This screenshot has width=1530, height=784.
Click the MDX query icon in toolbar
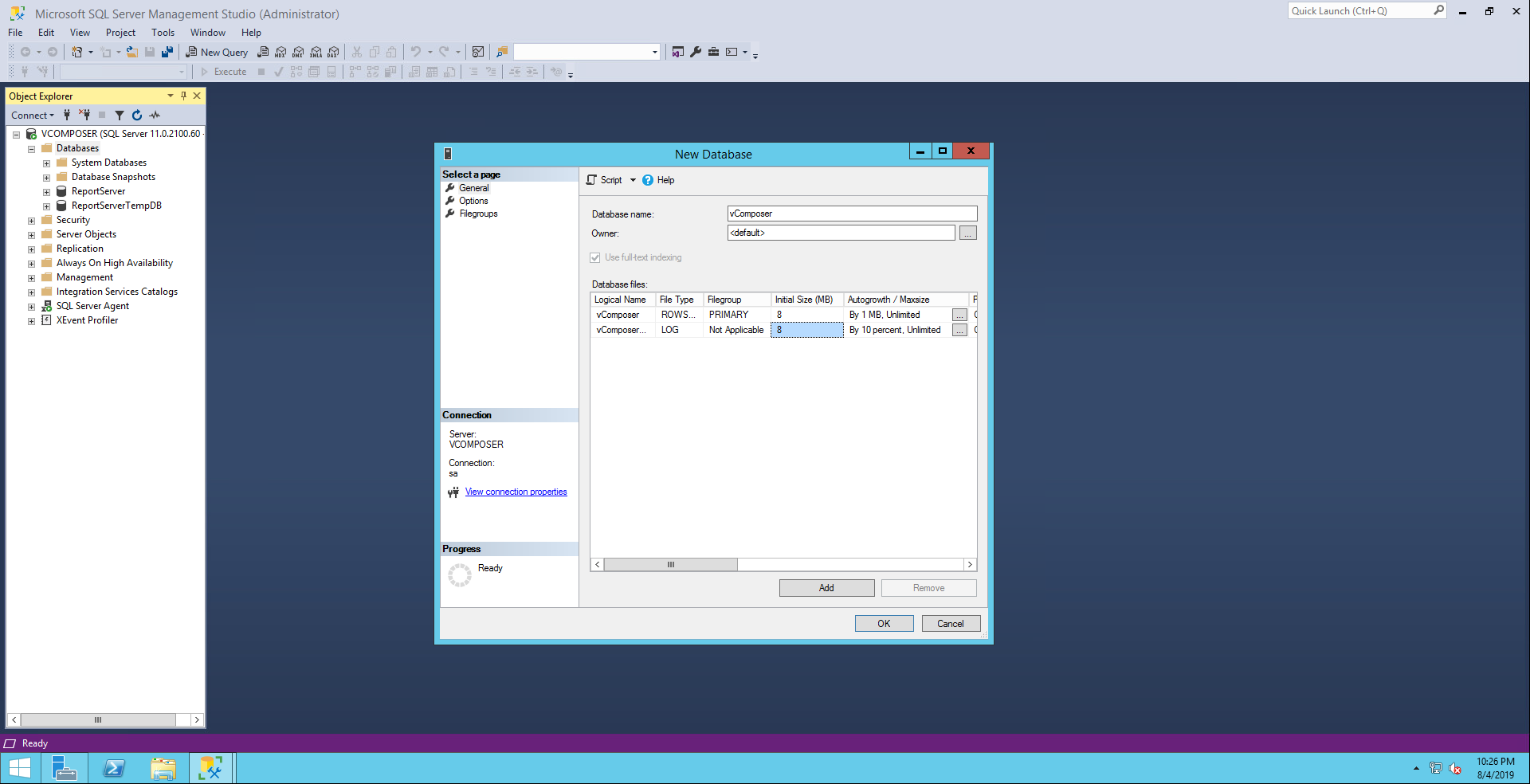tap(280, 52)
